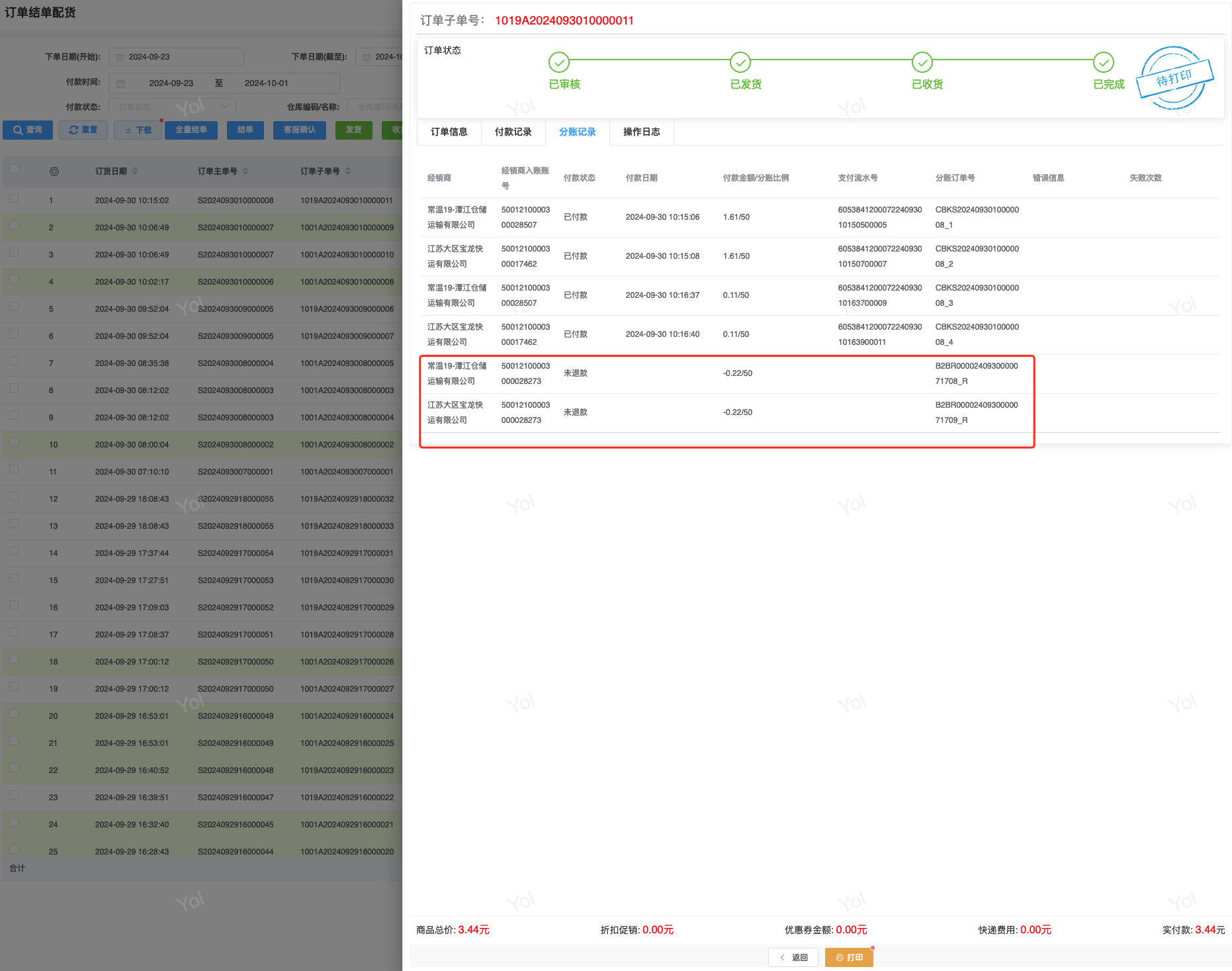
Task: Click the 查询 search button
Action: [x=28, y=130]
